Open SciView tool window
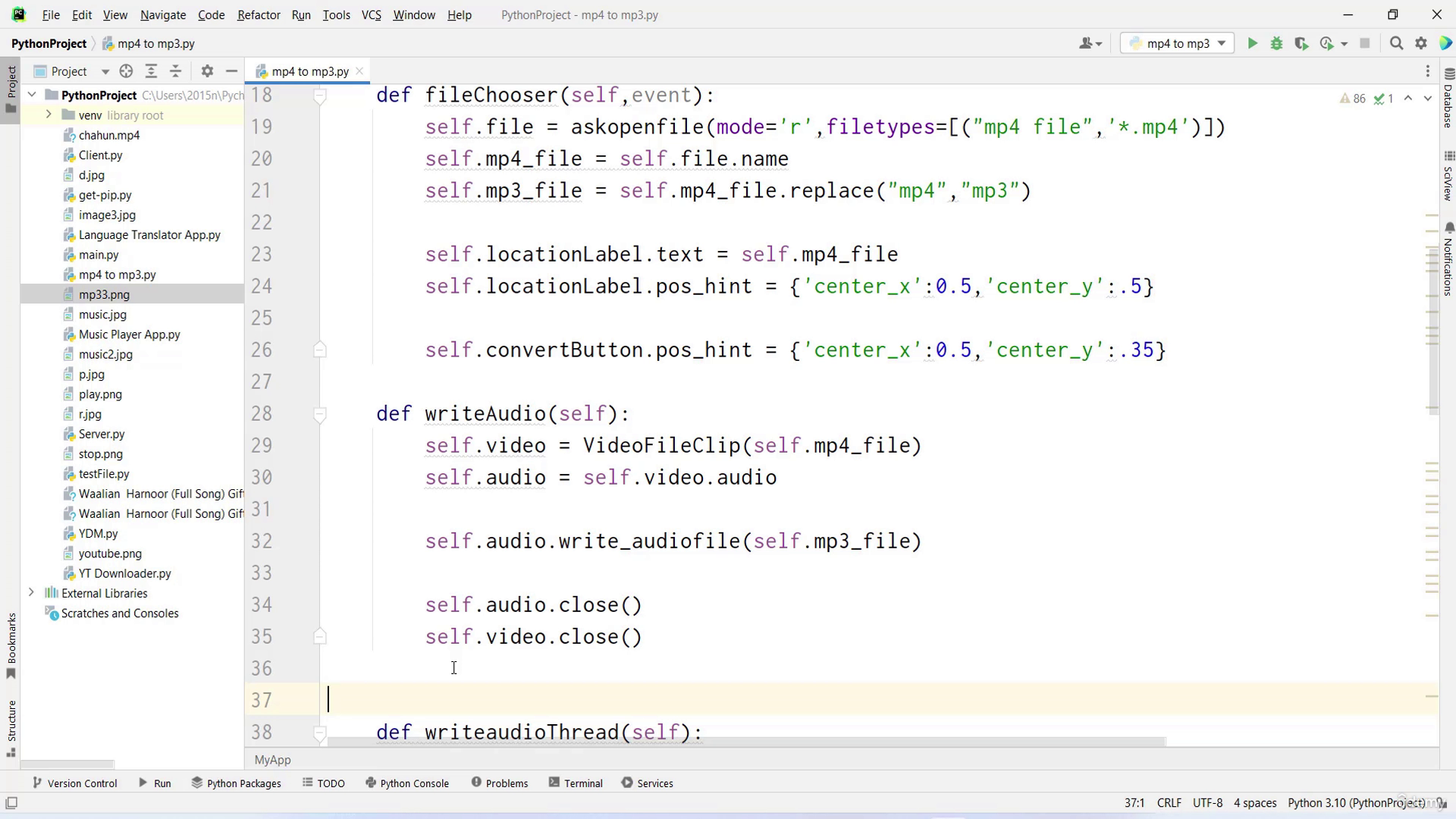 point(1448,176)
